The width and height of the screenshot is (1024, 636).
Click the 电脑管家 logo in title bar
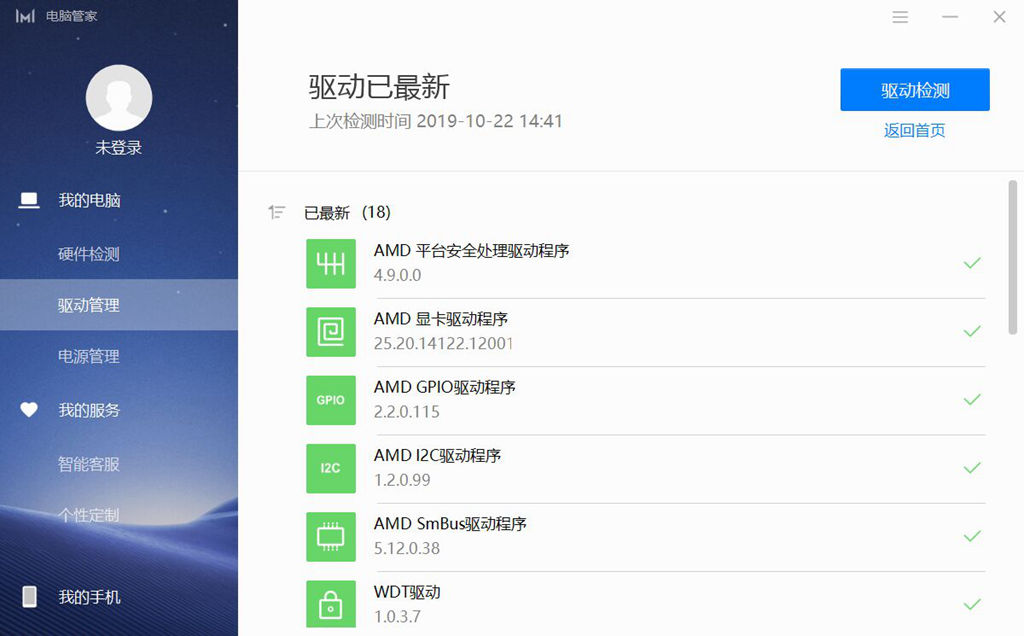pos(24,15)
